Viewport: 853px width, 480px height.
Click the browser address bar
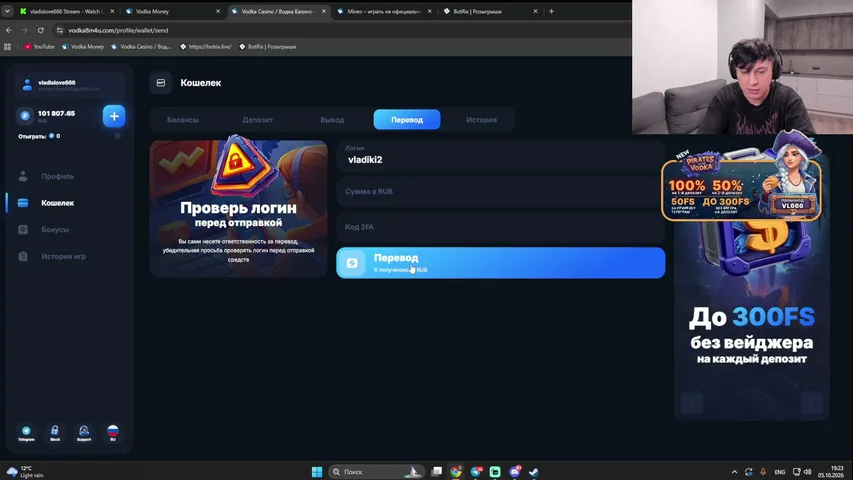click(x=343, y=30)
